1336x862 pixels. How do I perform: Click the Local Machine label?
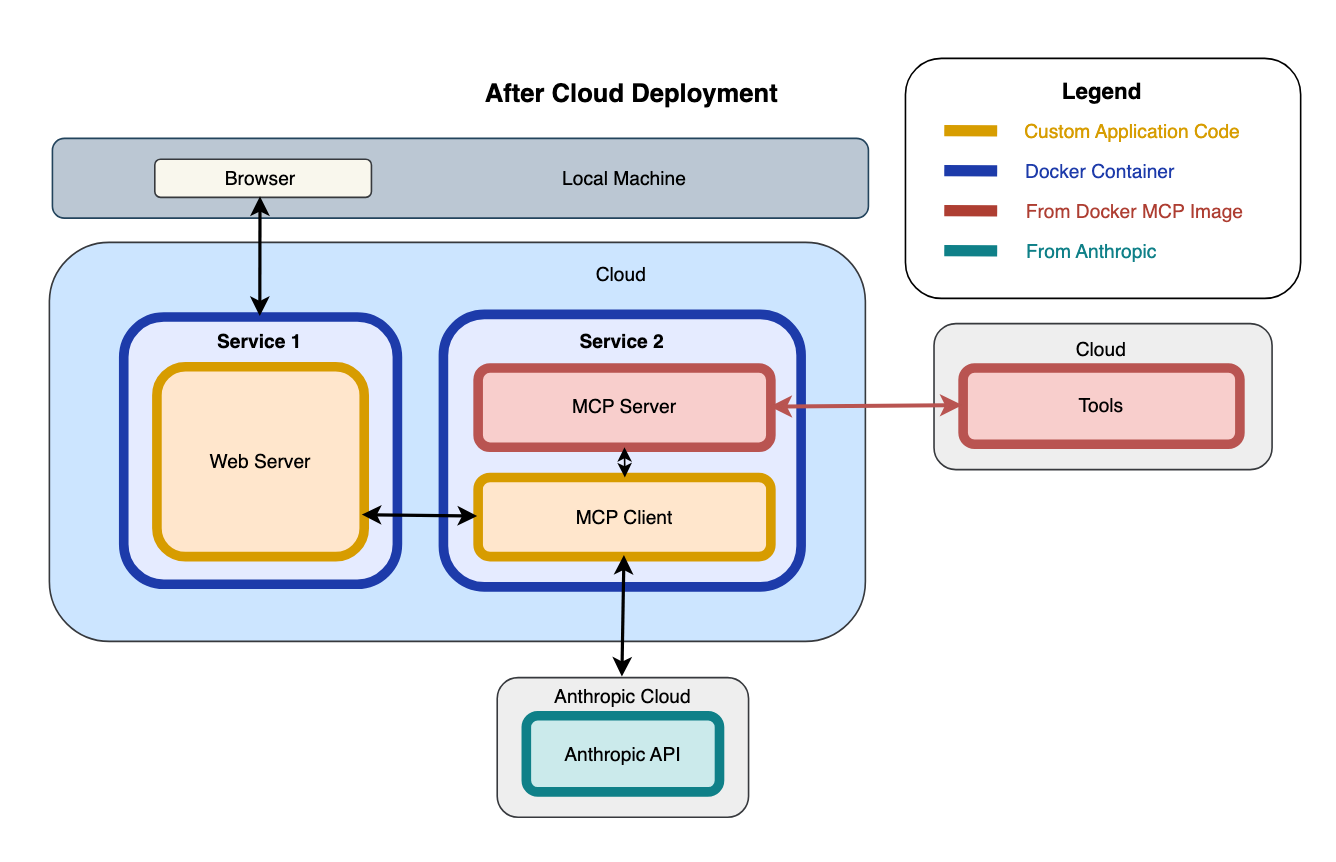(623, 179)
